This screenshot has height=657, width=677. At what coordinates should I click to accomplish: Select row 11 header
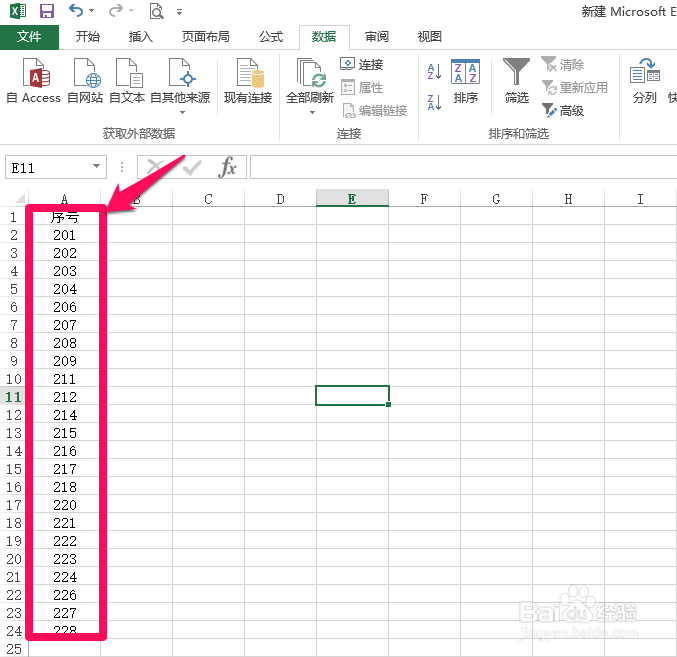13,397
